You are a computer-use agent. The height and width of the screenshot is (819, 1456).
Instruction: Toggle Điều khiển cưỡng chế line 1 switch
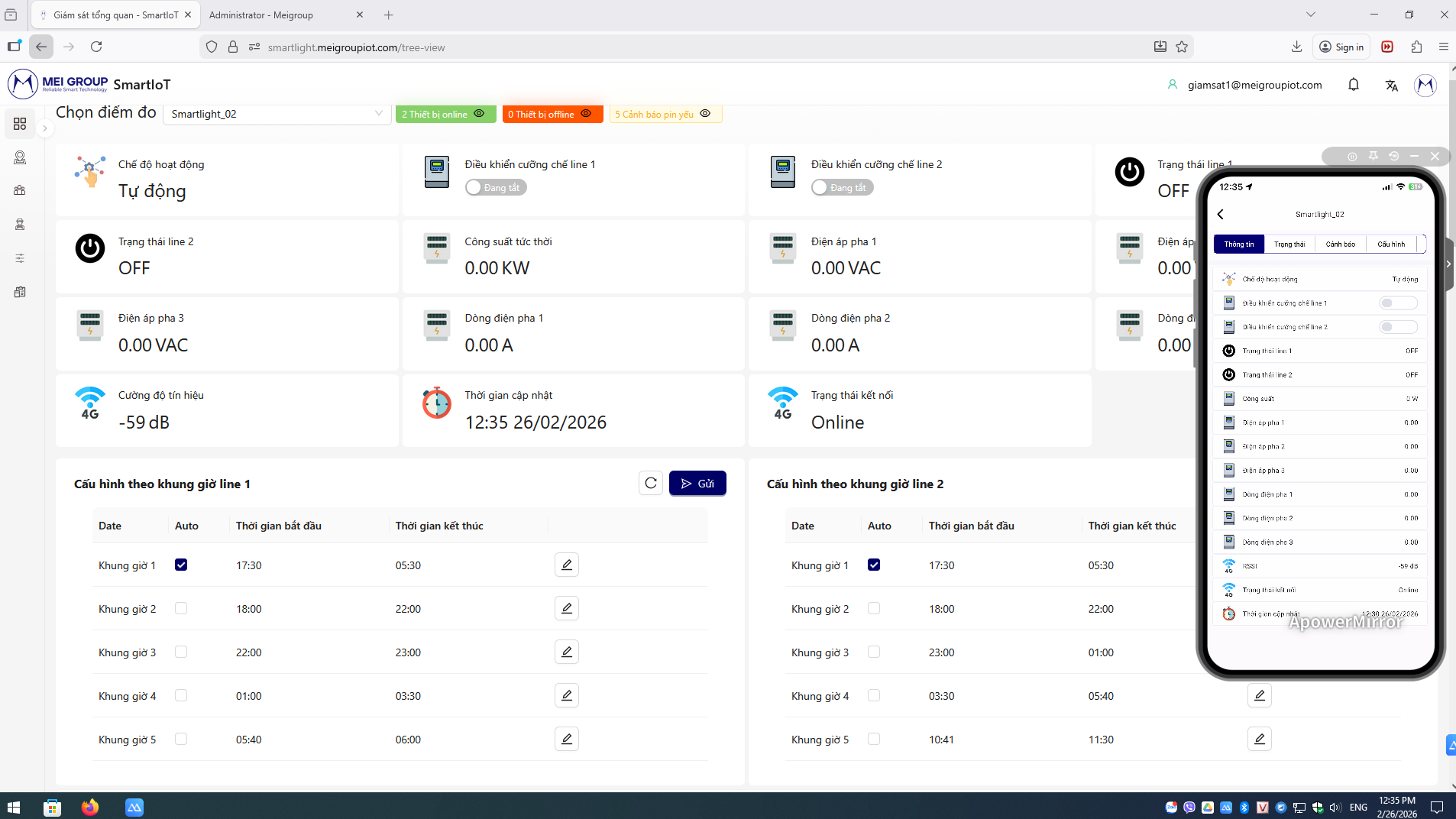pyautogui.click(x=495, y=188)
